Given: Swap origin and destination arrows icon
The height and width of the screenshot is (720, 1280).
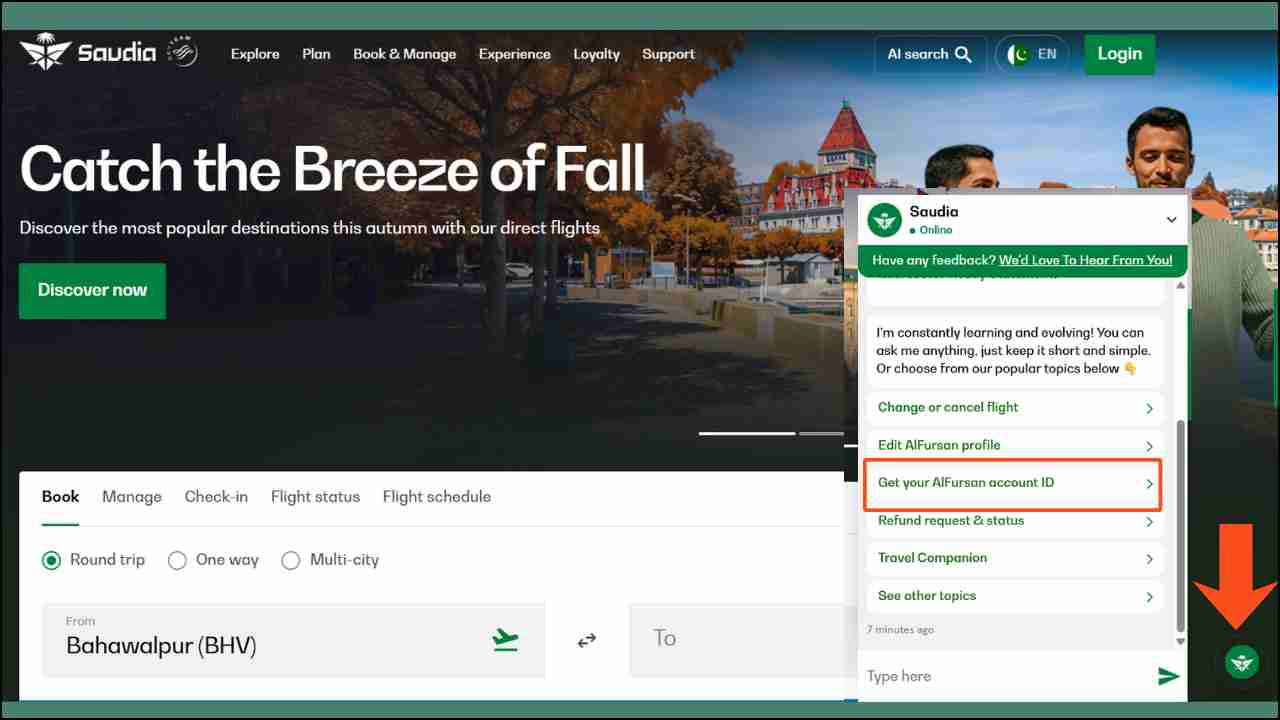Looking at the screenshot, I should coord(587,640).
